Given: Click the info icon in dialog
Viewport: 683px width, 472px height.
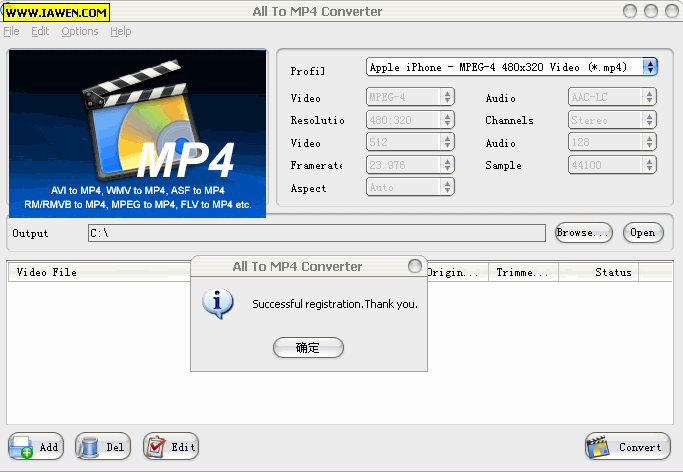Looking at the screenshot, I should click(x=217, y=303).
